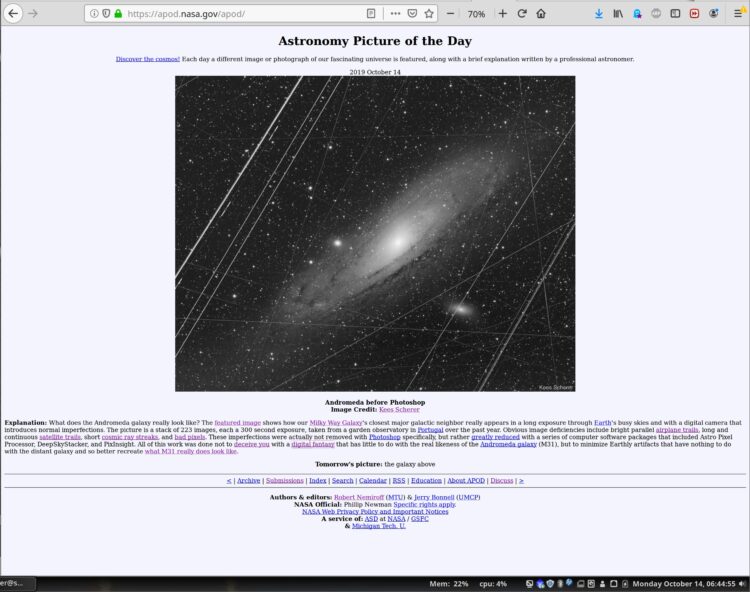Reload the current page
Viewport: 750px width, 592px height.
[x=522, y=14]
